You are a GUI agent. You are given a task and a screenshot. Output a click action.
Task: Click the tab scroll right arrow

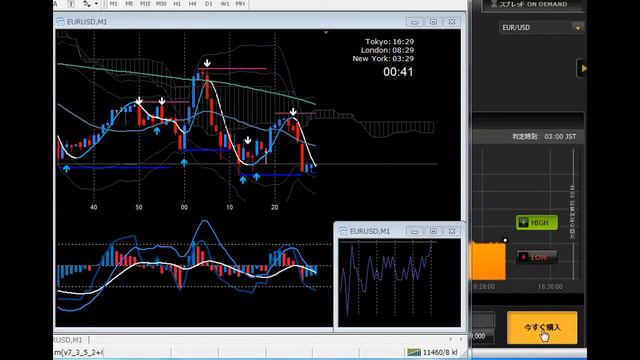pyautogui.click(x=461, y=339)
